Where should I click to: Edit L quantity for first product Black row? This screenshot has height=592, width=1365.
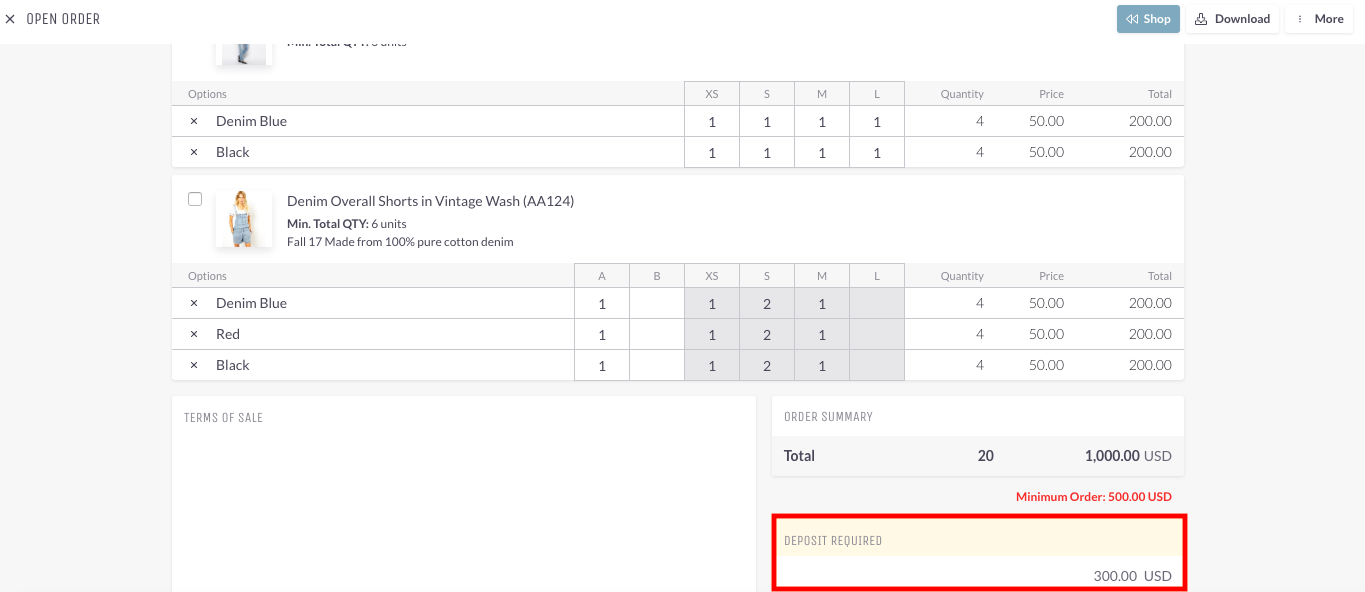click(x=877, y=152)
